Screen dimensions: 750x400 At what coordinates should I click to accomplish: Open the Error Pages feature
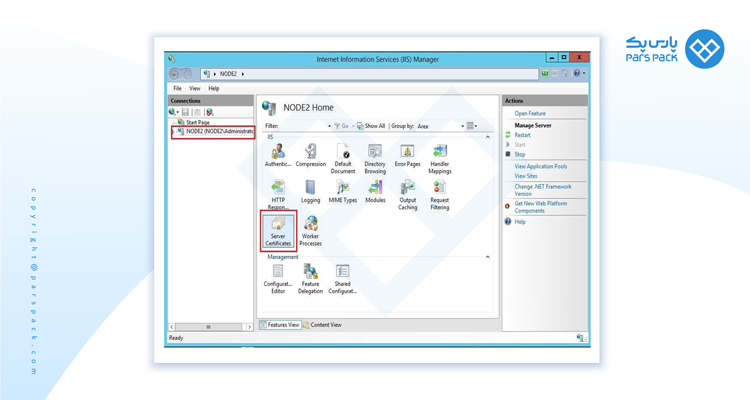407,156
